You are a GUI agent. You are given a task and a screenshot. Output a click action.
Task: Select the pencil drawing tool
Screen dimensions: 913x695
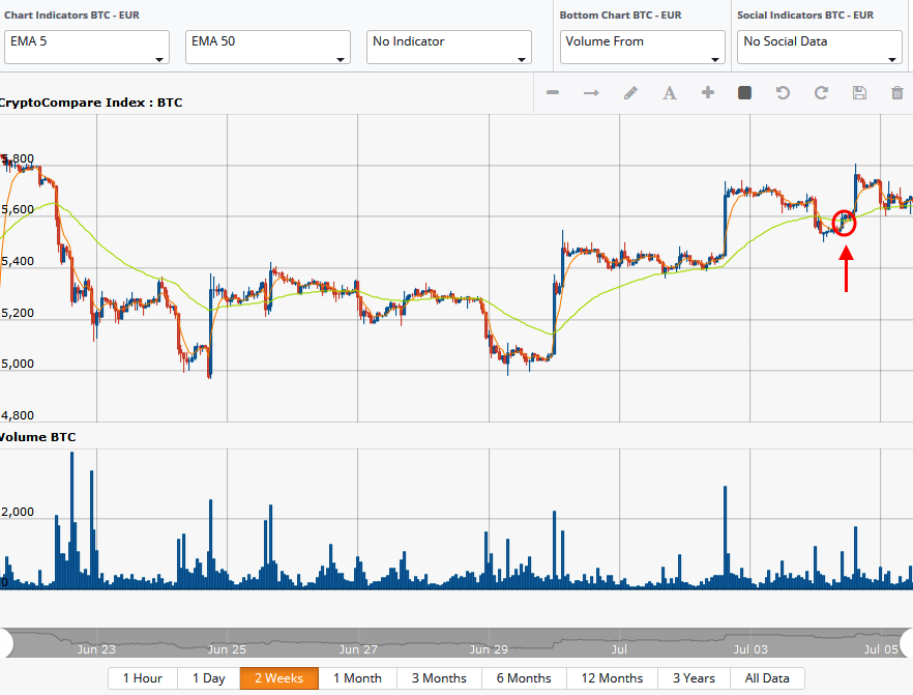coord(631,93)
